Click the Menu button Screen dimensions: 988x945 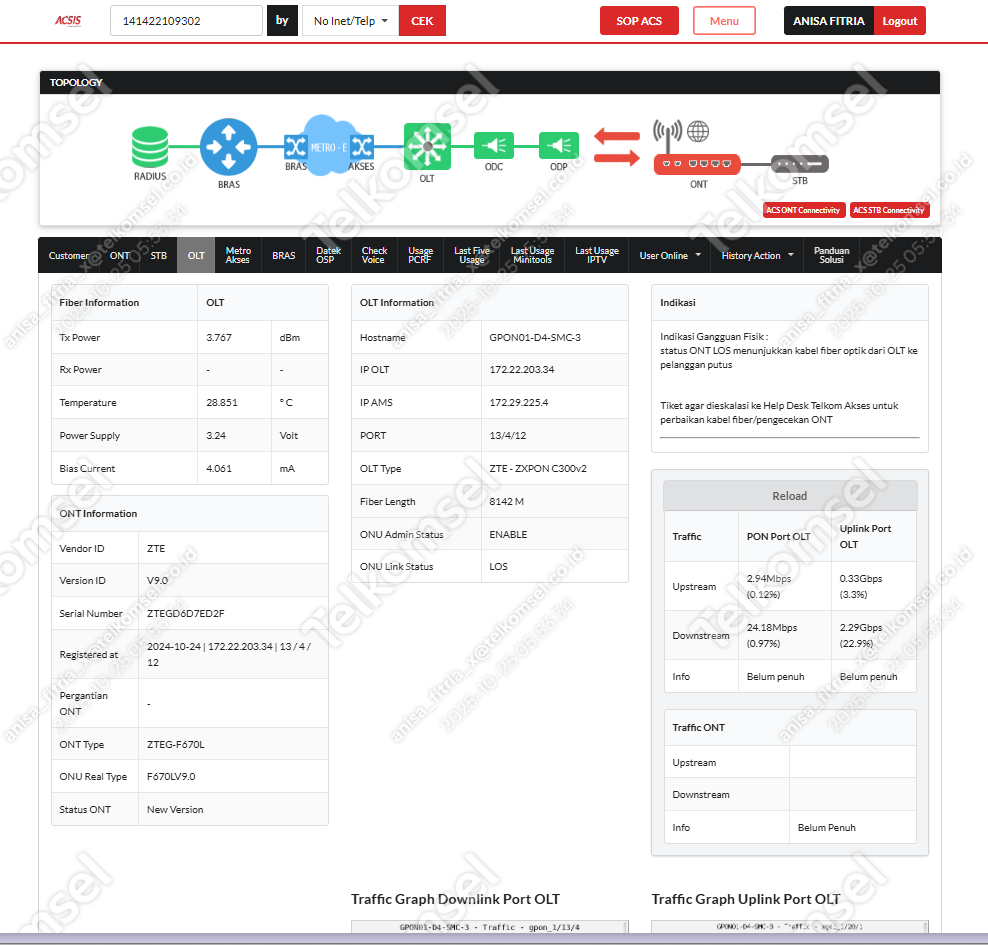(724, 21)
